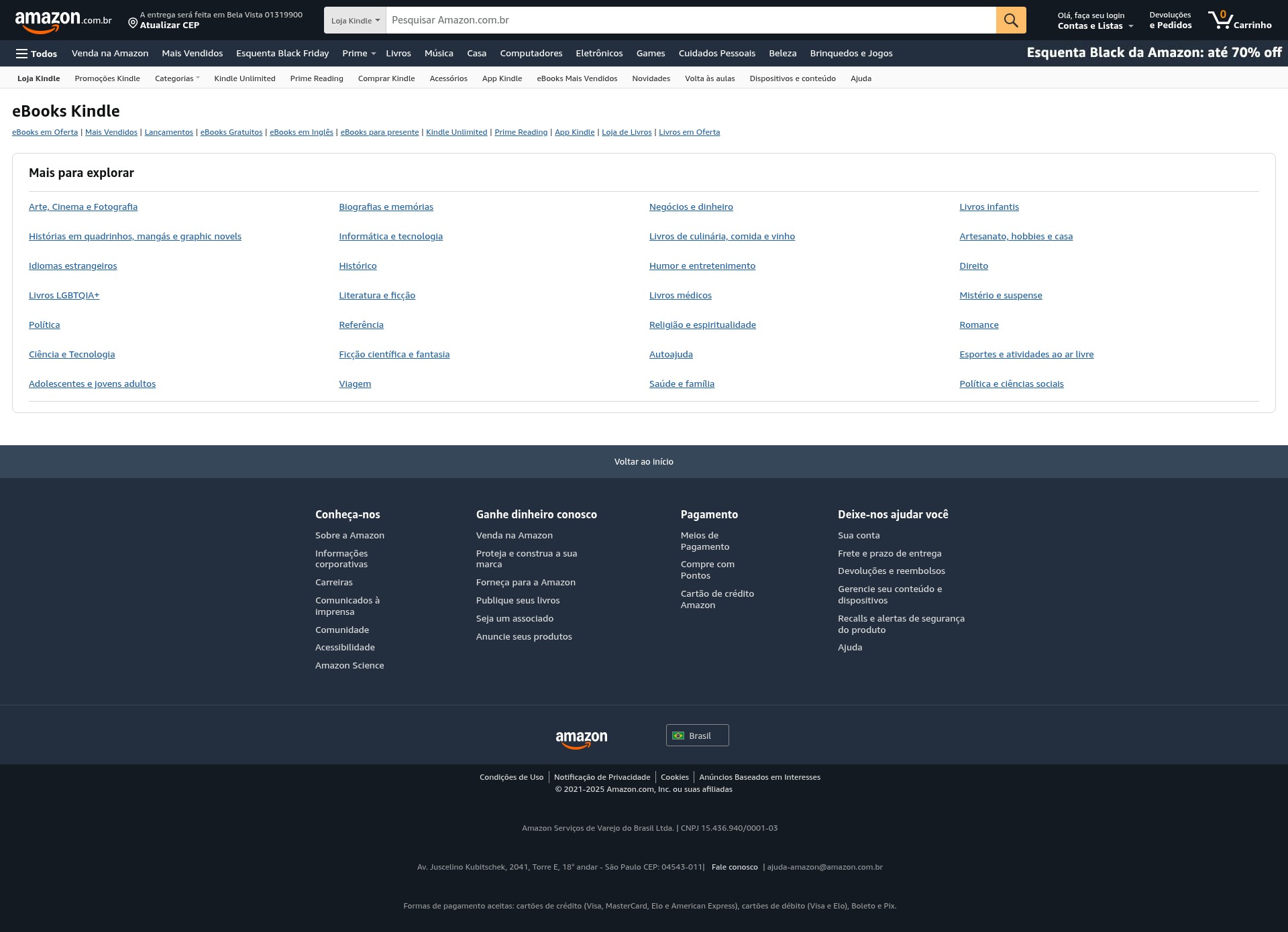Open Lançamentos link under eBooks Kindle

tap(169, 132)
